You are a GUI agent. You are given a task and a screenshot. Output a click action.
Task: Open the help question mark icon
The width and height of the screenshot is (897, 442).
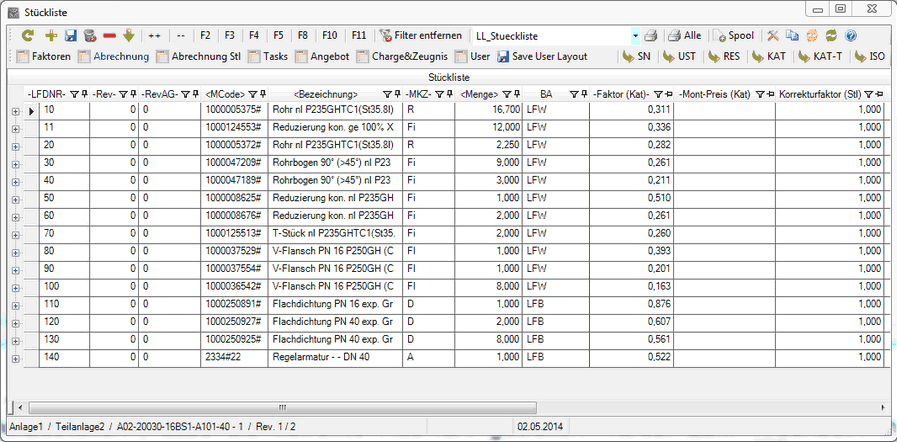[x=850, y=35]
